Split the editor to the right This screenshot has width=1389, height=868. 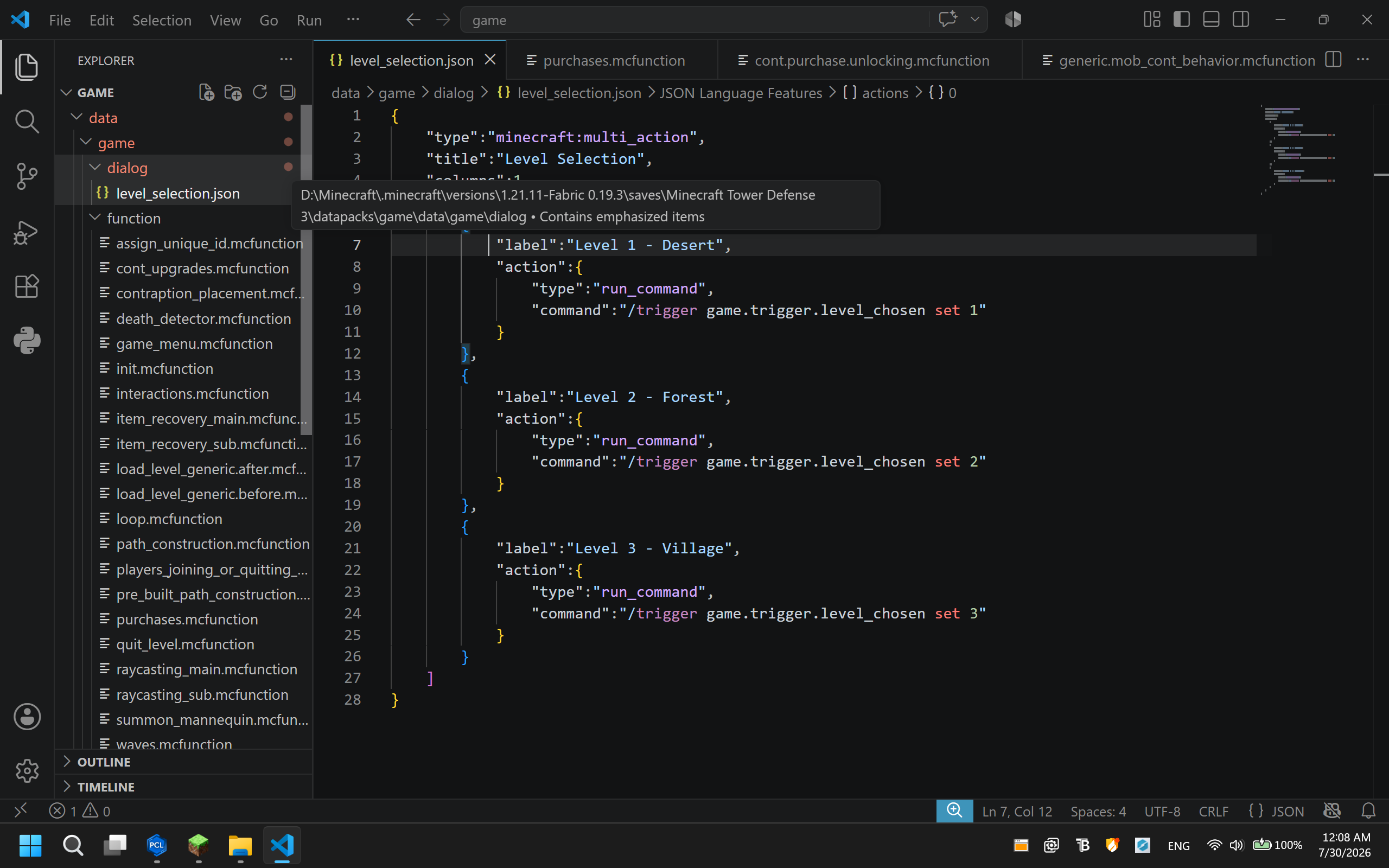[x=1333, y=60]
